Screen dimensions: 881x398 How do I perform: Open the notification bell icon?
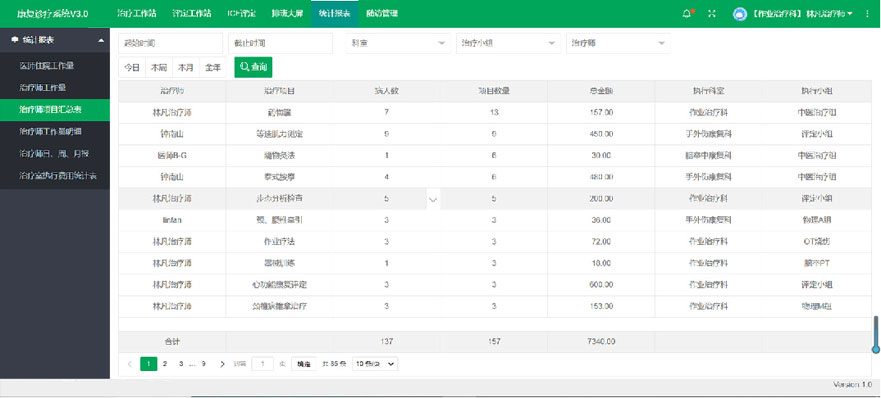(x=687, y=13)
